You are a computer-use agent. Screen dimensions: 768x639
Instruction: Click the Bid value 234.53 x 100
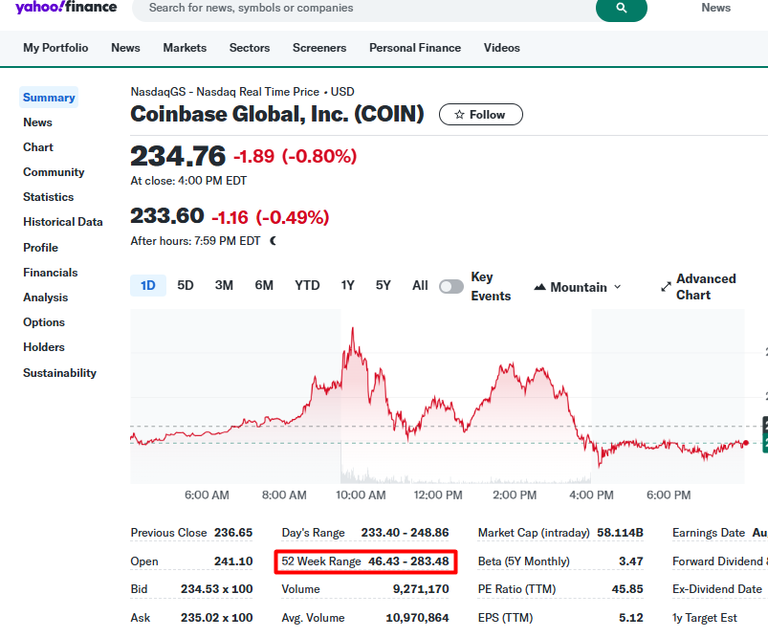click(216, 589)
